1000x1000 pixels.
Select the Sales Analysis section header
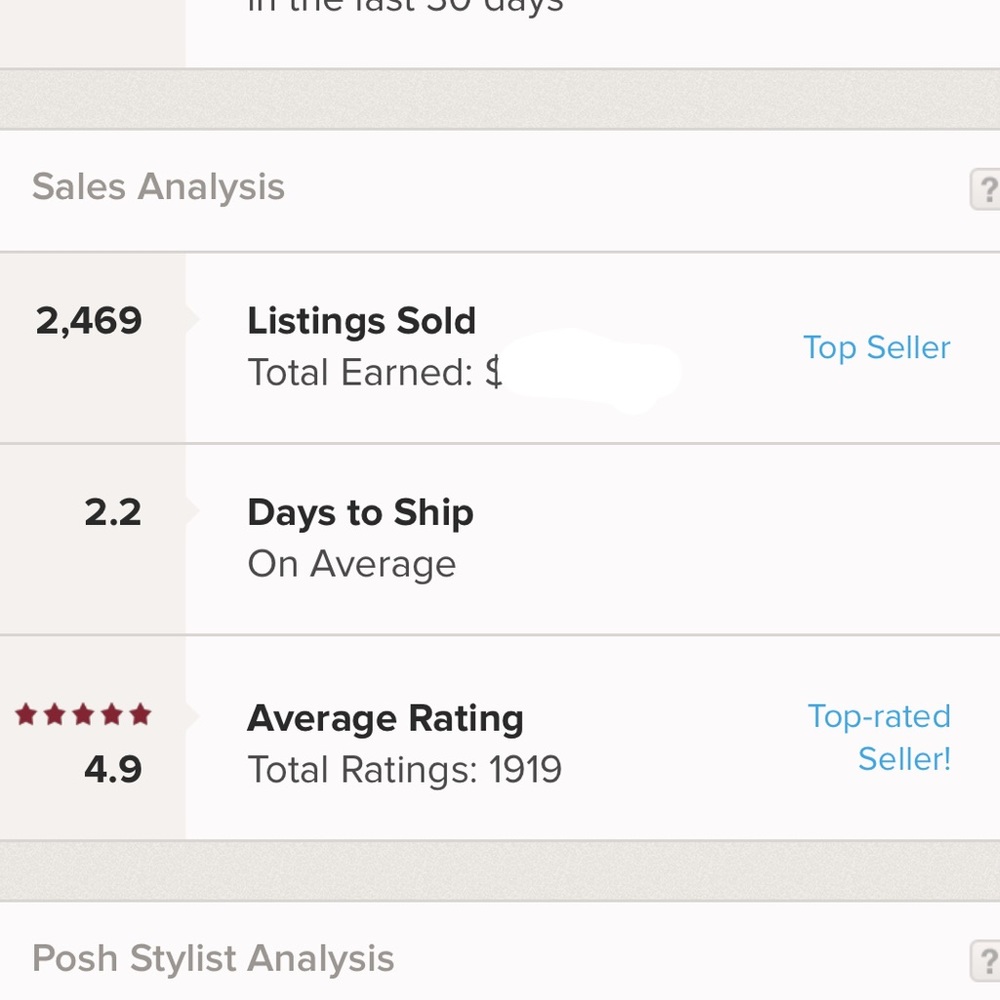pos(158,187)
